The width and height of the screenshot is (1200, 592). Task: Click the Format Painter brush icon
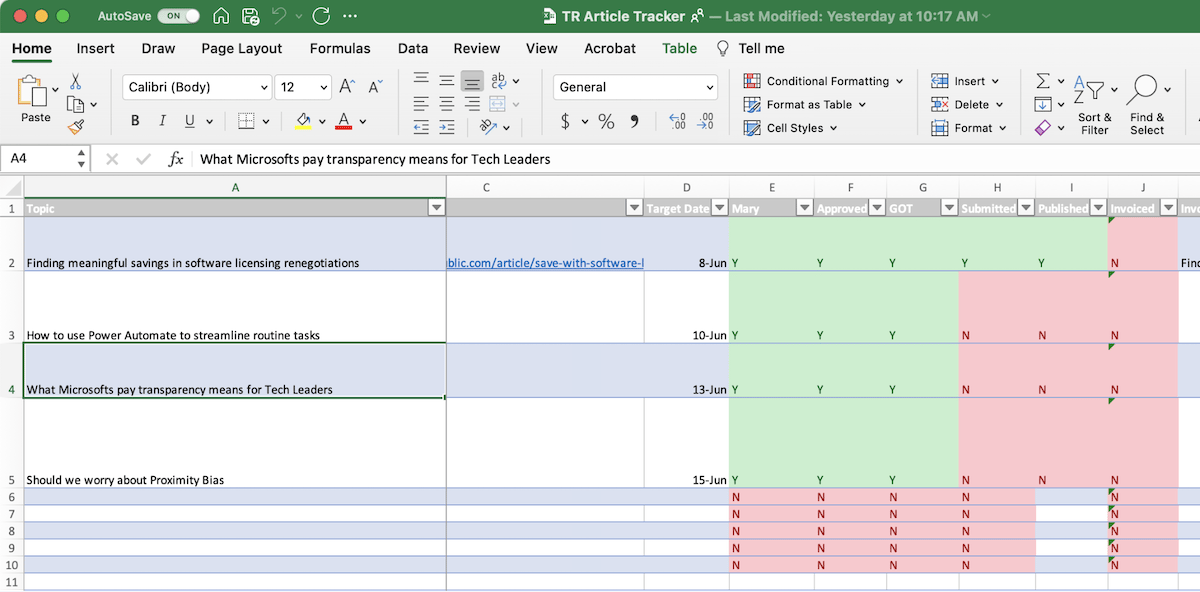[x=75, y=127]
